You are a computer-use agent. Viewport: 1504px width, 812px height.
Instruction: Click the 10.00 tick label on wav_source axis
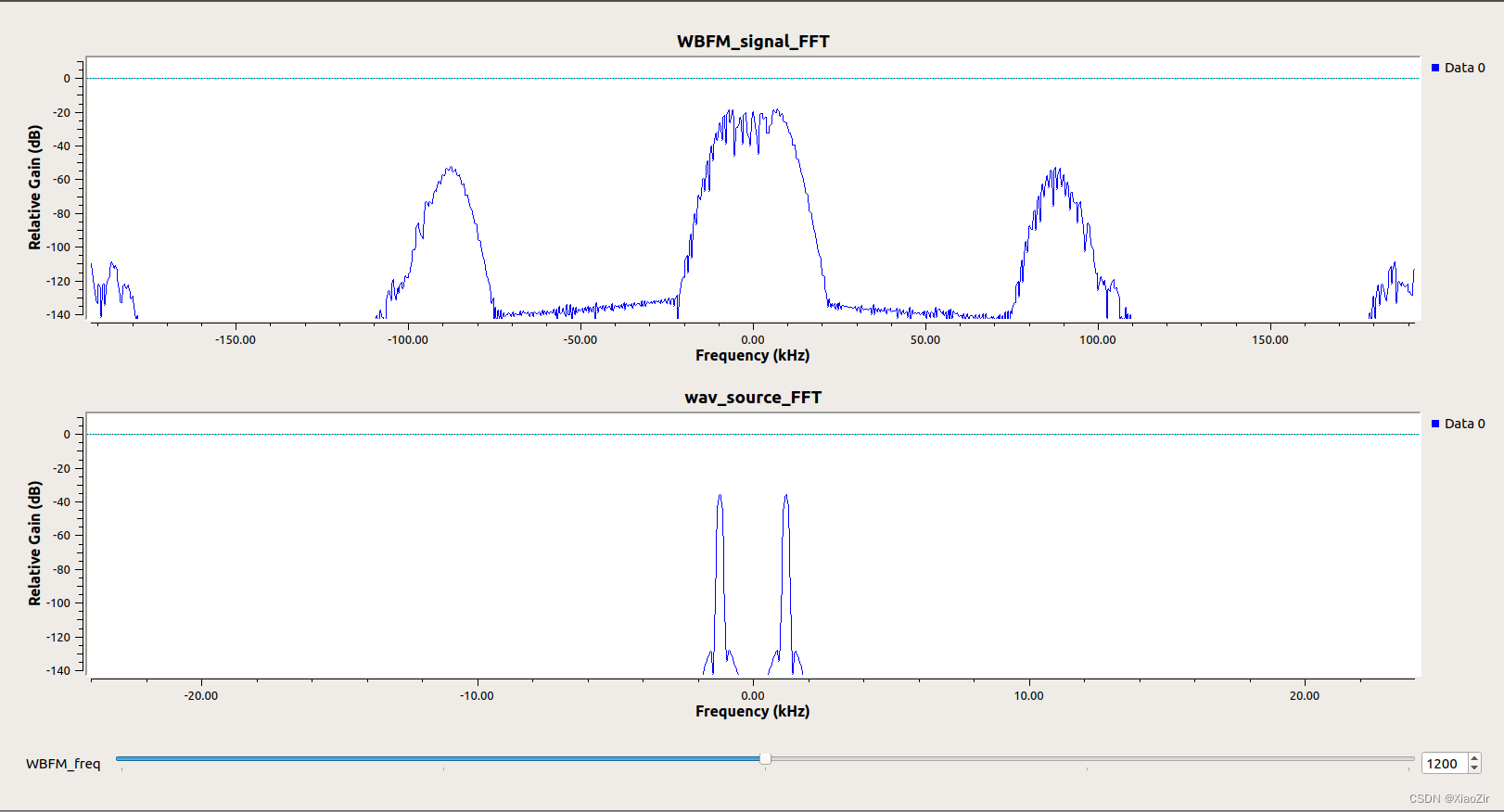tap(1028, 696)
